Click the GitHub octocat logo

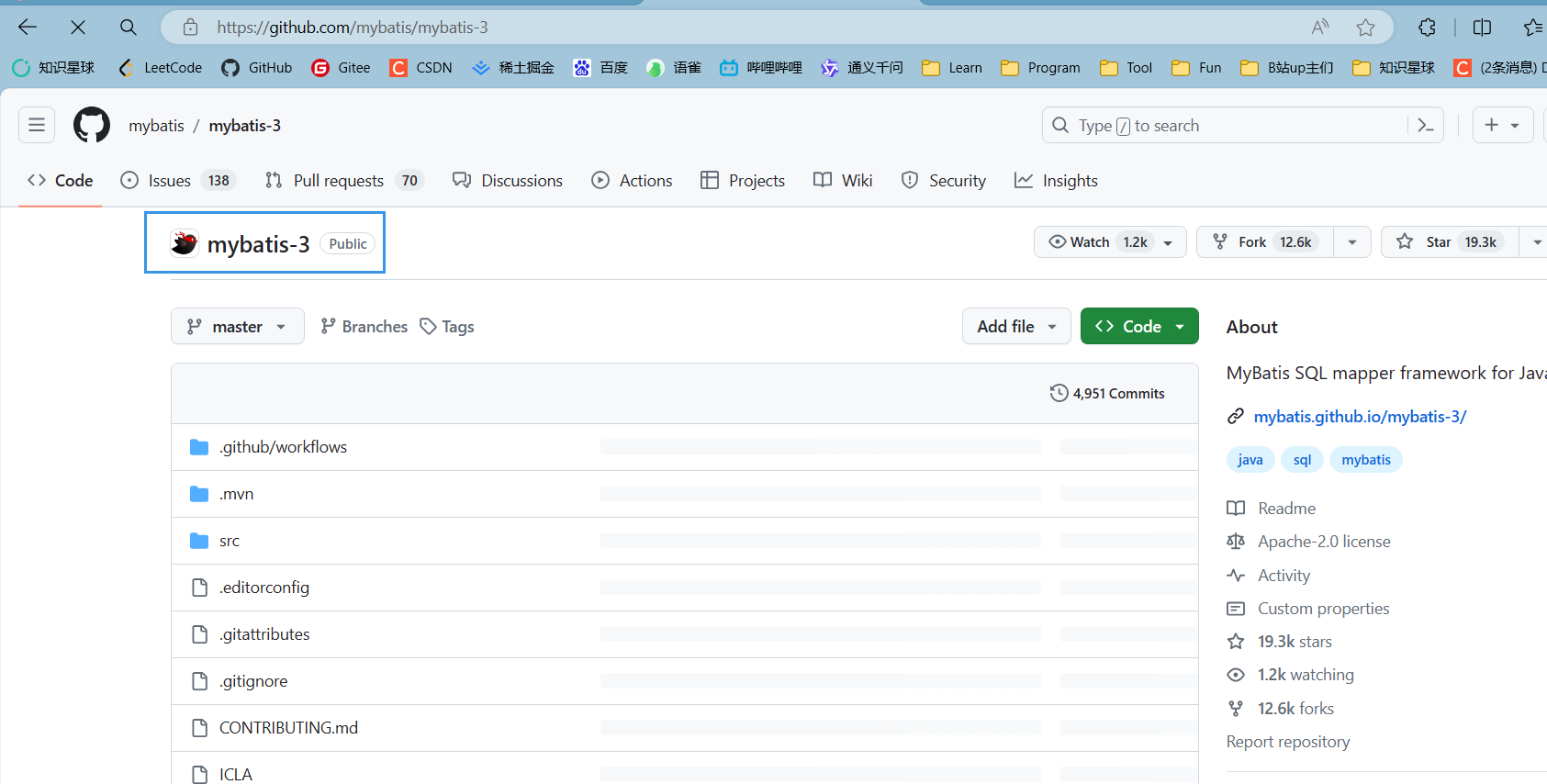pyautogui.click(x=92, y=125)
